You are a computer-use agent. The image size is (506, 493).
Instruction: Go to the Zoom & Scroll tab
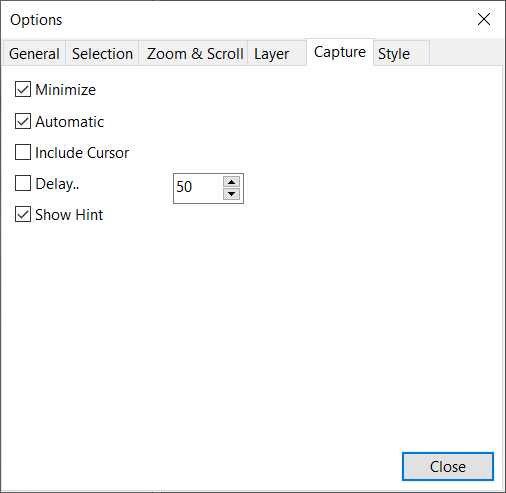coord(193,53)
